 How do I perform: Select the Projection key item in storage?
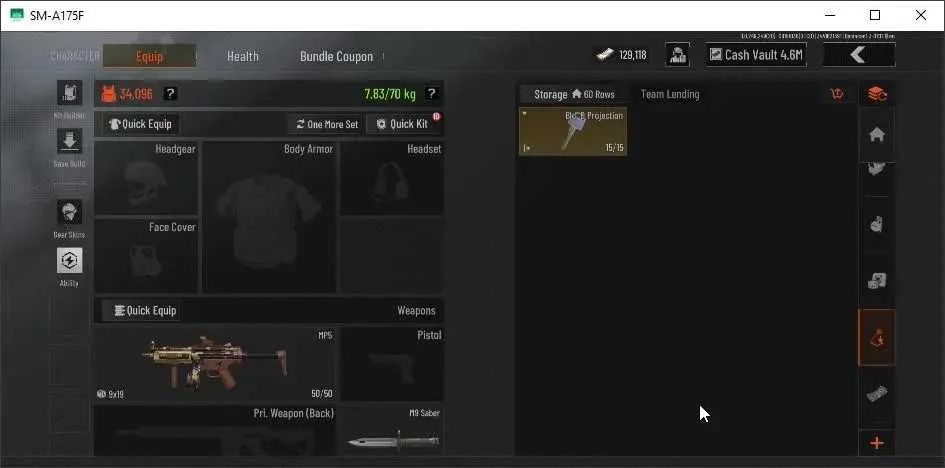pyautogui.click(x=573, y=131)
